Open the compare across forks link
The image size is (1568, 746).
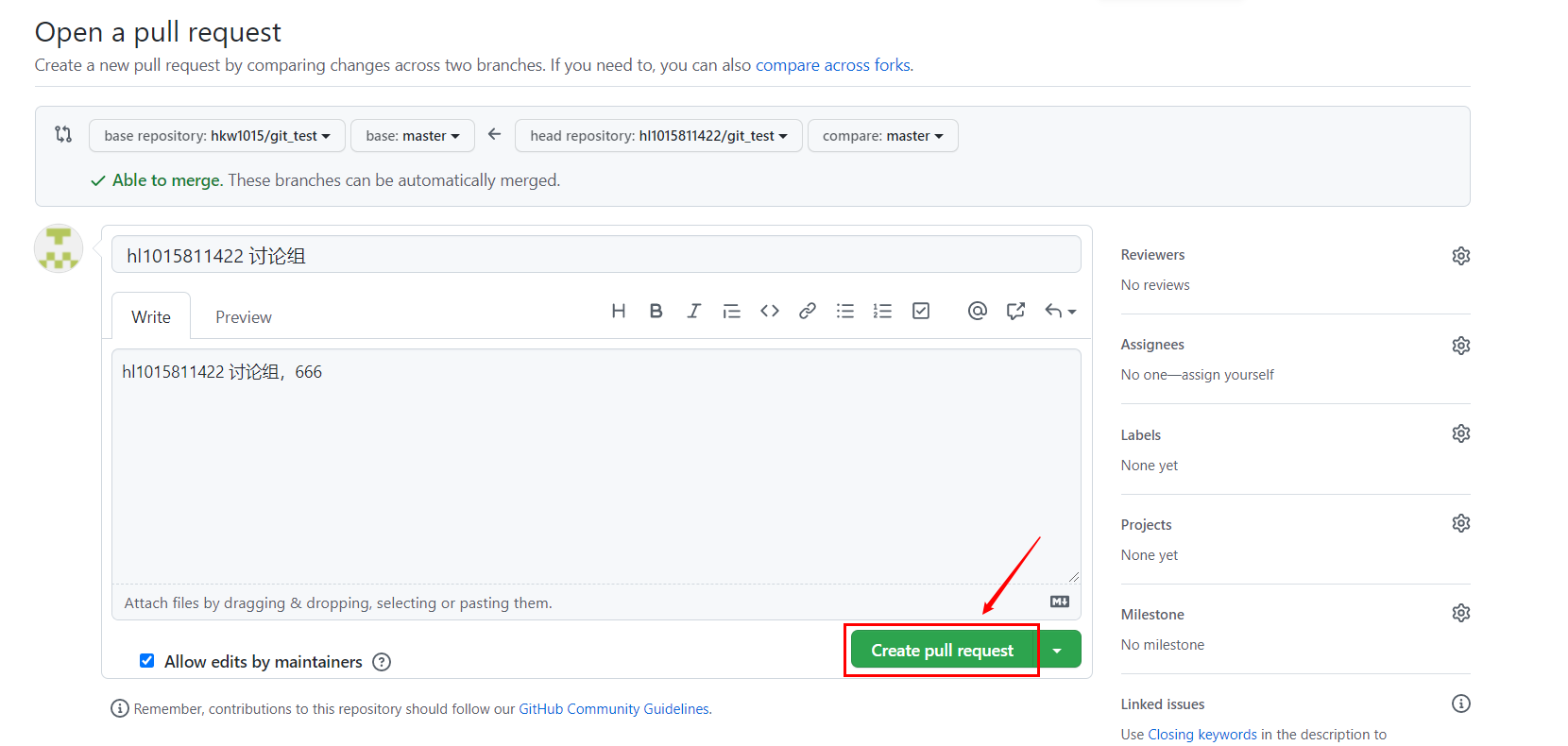click(833, 65)
